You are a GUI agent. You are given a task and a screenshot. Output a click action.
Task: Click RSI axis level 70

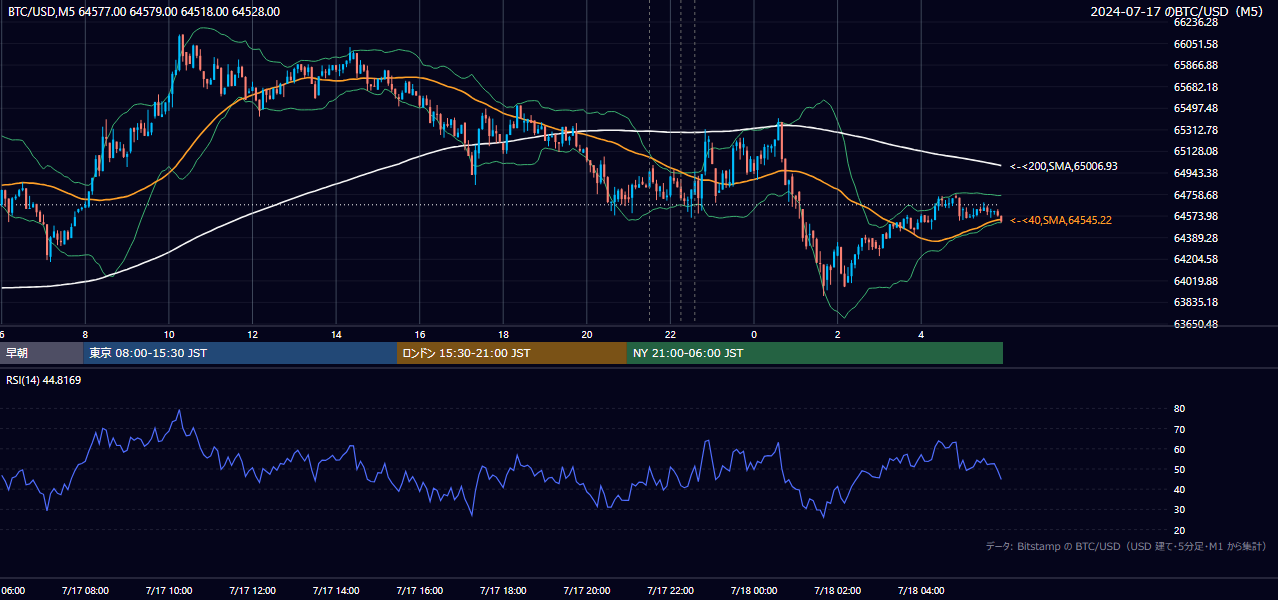[x=1179, y=429]
